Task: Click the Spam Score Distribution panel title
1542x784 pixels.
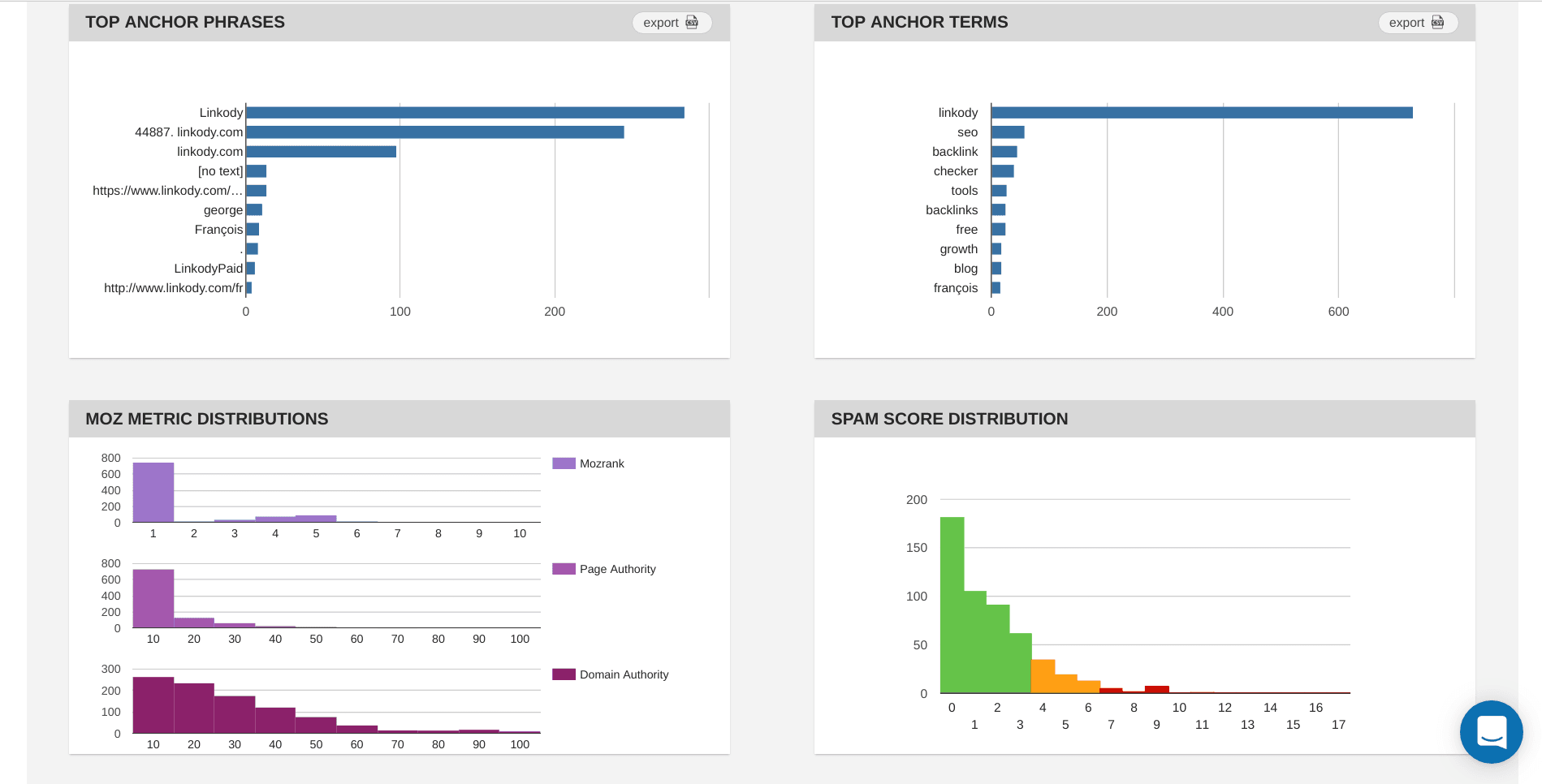Action: (949, 419)
